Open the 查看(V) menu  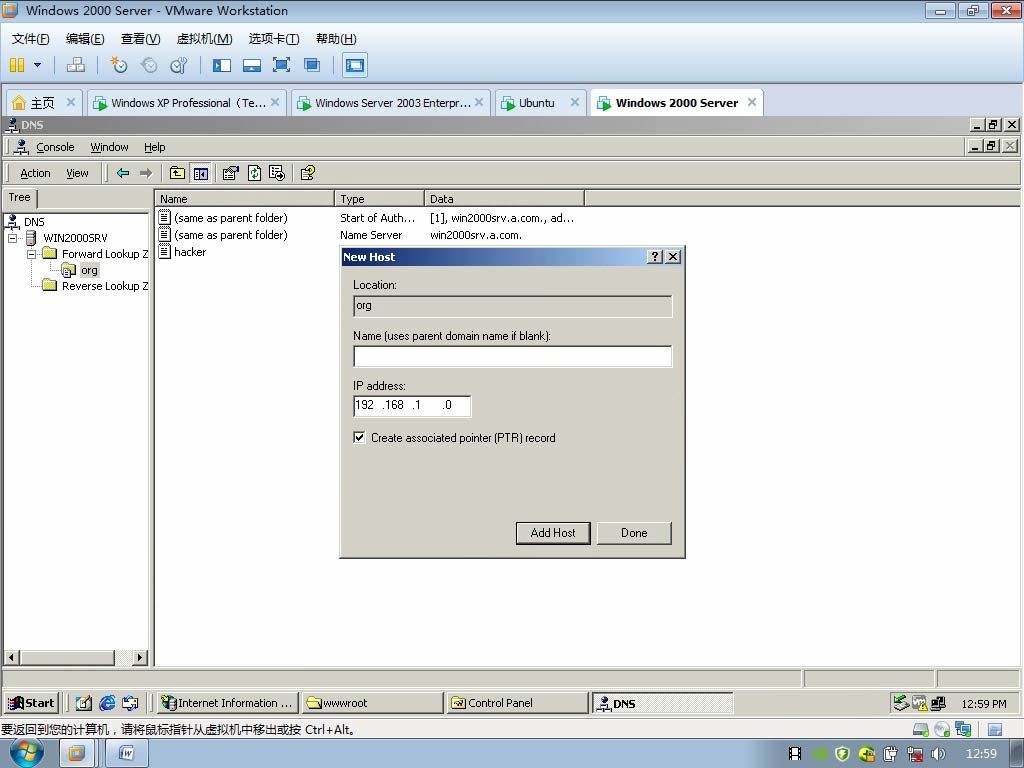[140, 39]
